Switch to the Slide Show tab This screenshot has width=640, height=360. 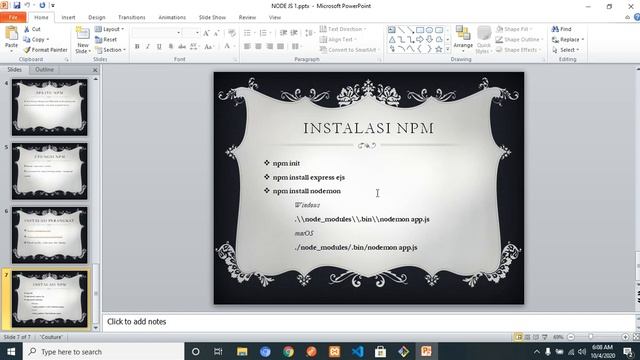[x=212, y=18]
